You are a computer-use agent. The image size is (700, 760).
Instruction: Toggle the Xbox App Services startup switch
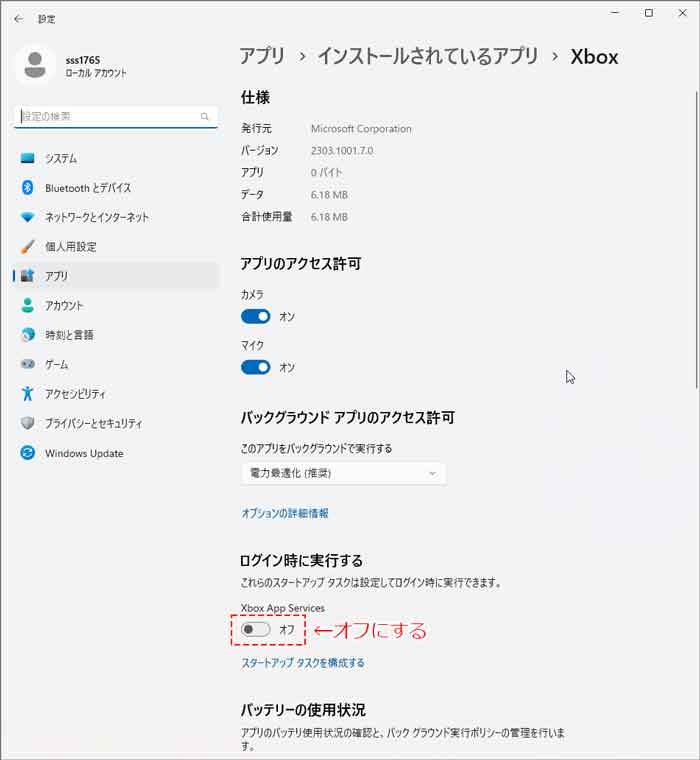point(255,630)
